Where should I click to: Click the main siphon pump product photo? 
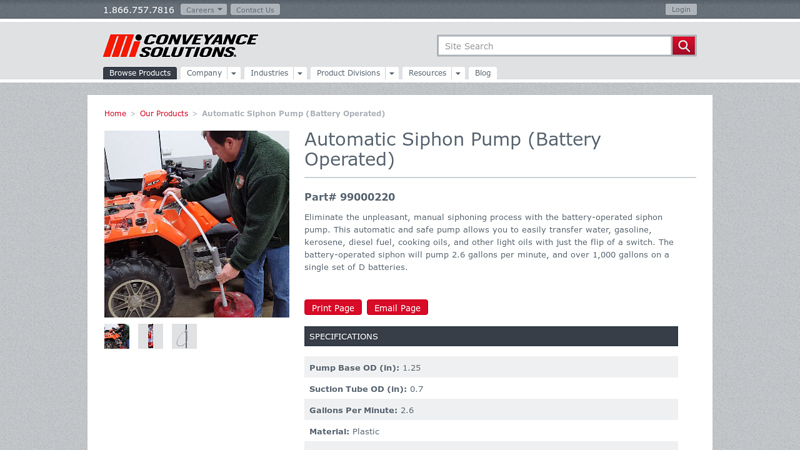[x=196, y=224]
